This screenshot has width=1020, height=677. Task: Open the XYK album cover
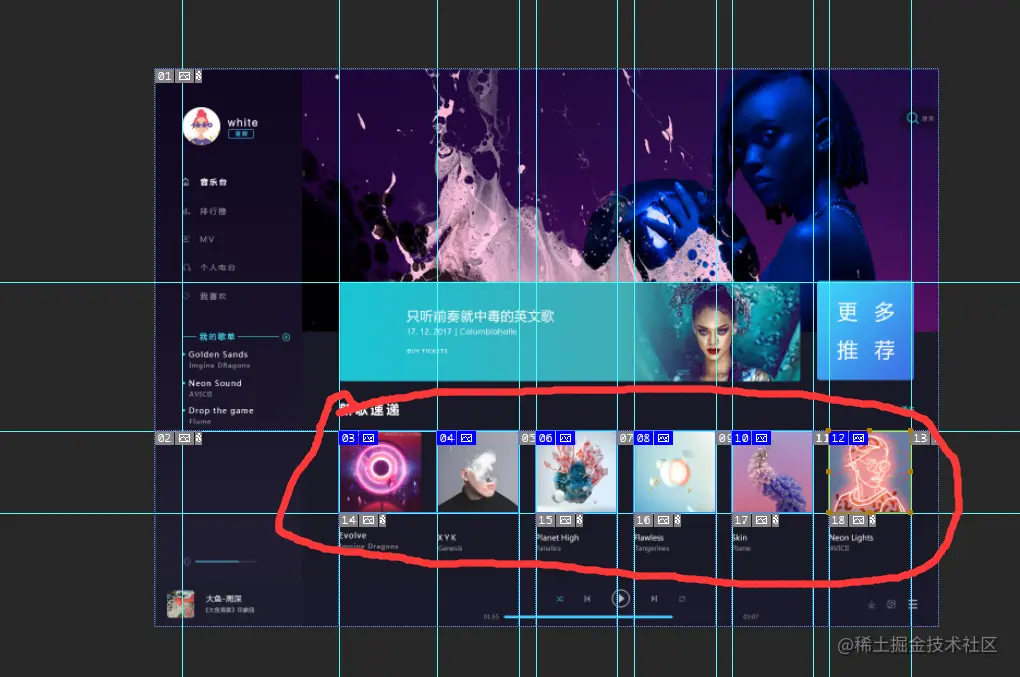pyautogui.click(x=478, y=472)
